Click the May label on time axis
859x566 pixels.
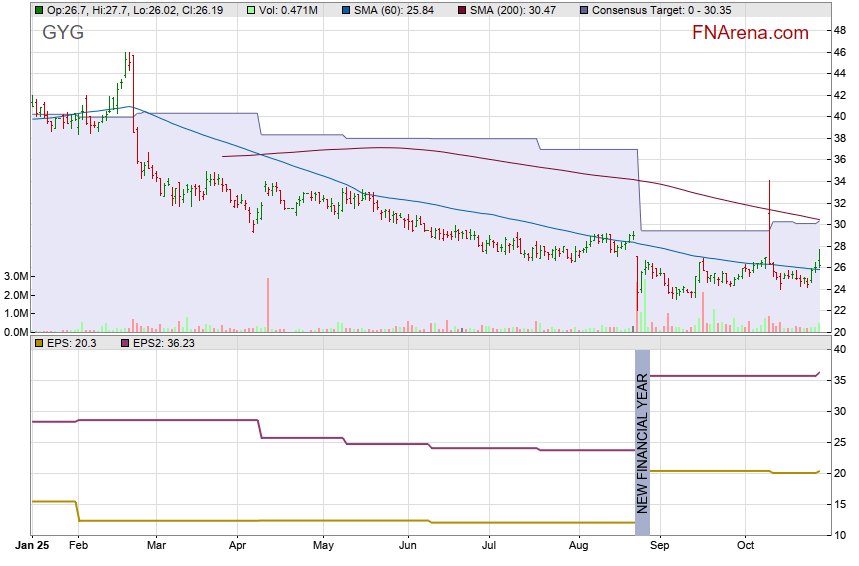coord(322,546)
